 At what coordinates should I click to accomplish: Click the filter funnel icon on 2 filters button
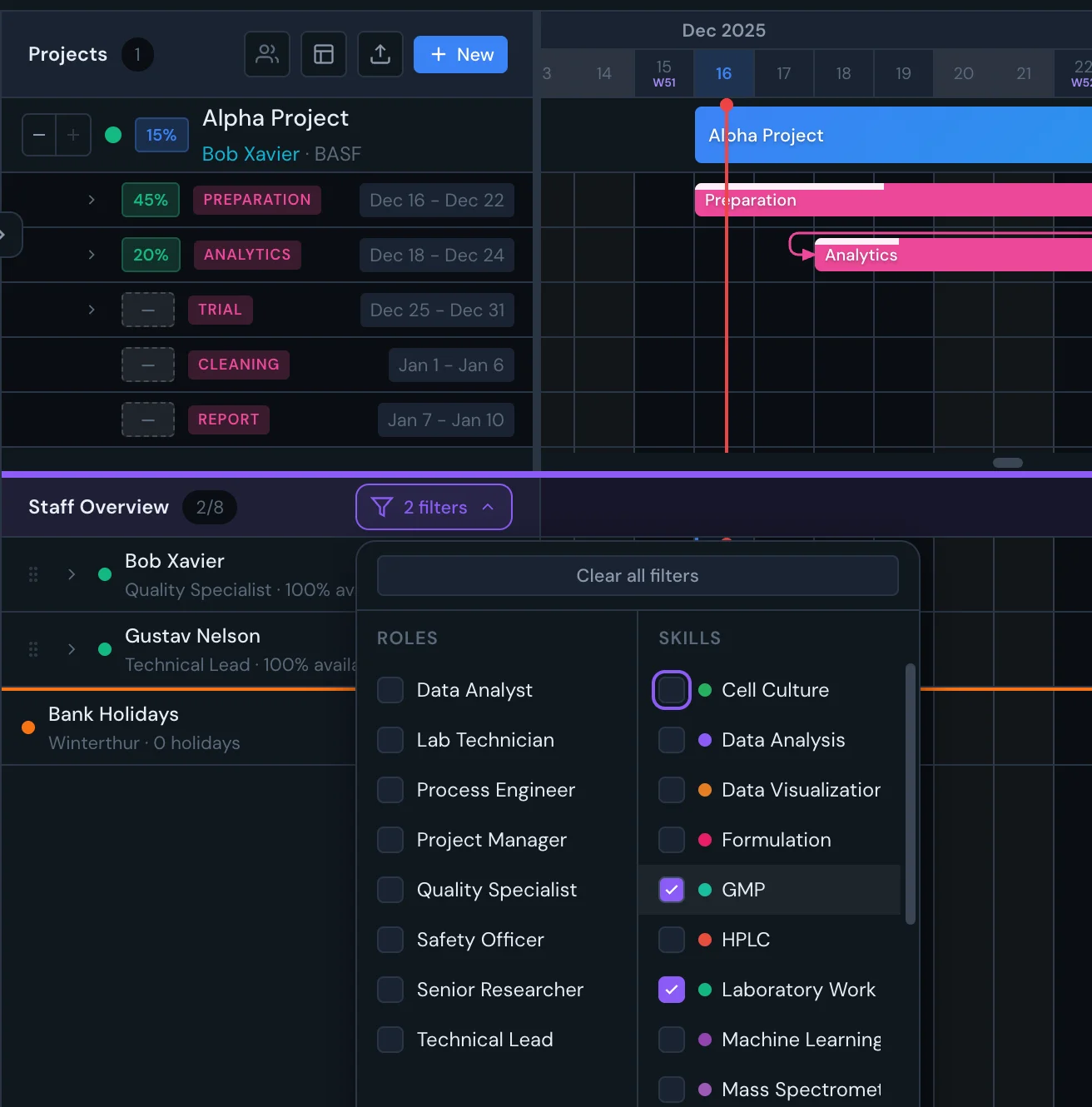coord(381,507)
